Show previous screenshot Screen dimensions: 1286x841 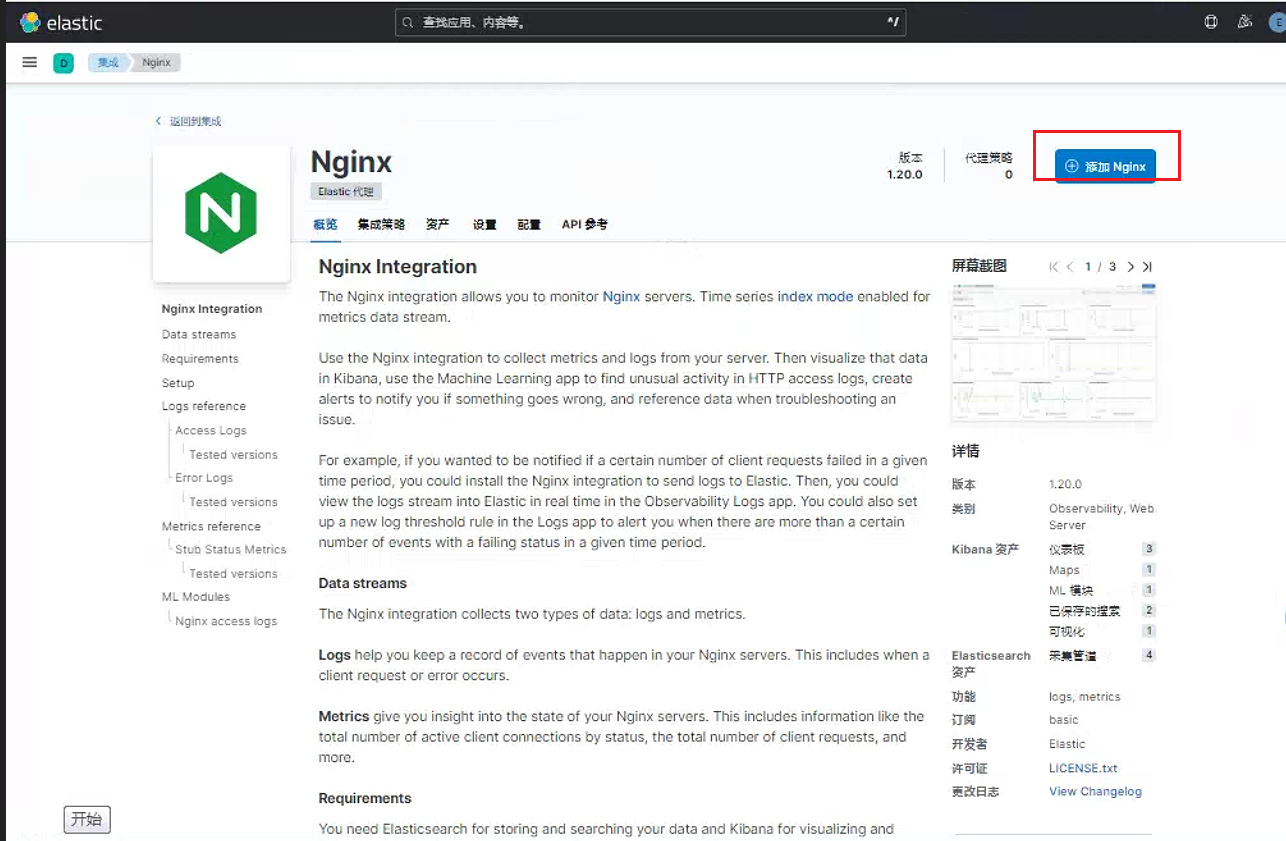(x=1070, y=267)
